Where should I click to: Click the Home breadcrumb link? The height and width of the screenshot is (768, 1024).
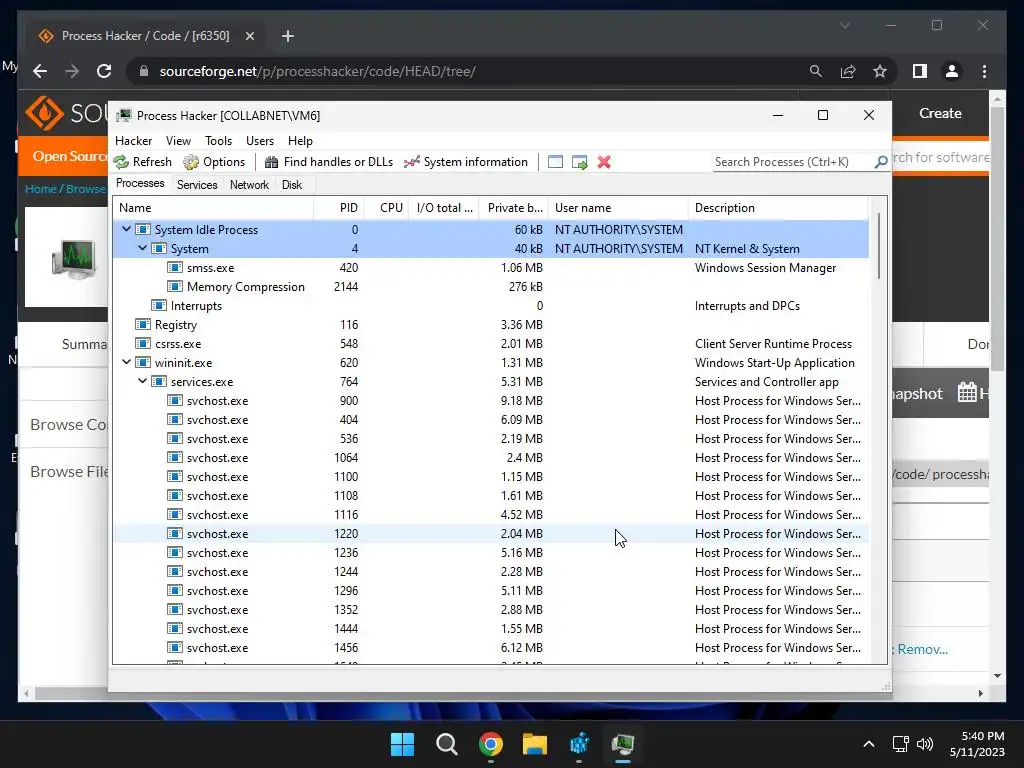[40, 189]
